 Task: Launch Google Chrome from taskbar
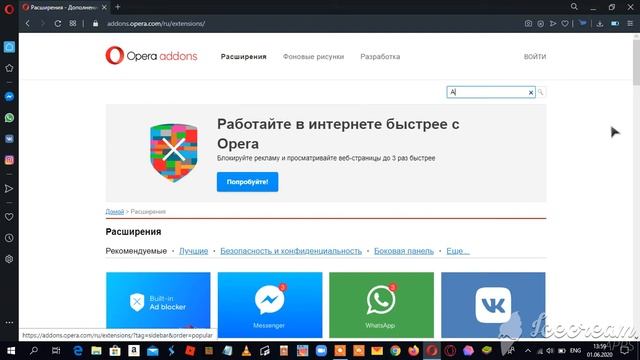click(395, 351)
